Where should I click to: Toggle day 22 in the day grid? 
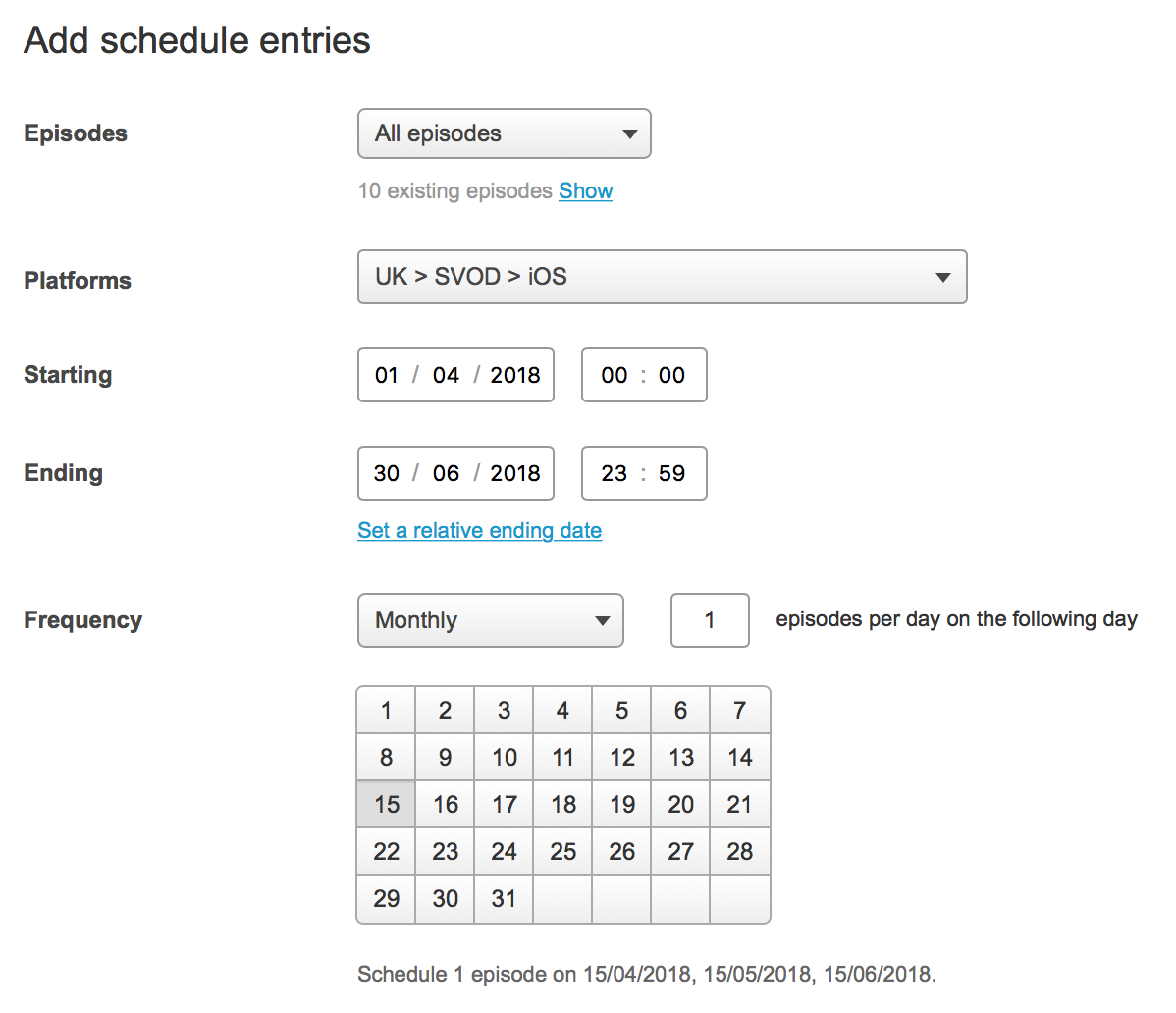387,852
